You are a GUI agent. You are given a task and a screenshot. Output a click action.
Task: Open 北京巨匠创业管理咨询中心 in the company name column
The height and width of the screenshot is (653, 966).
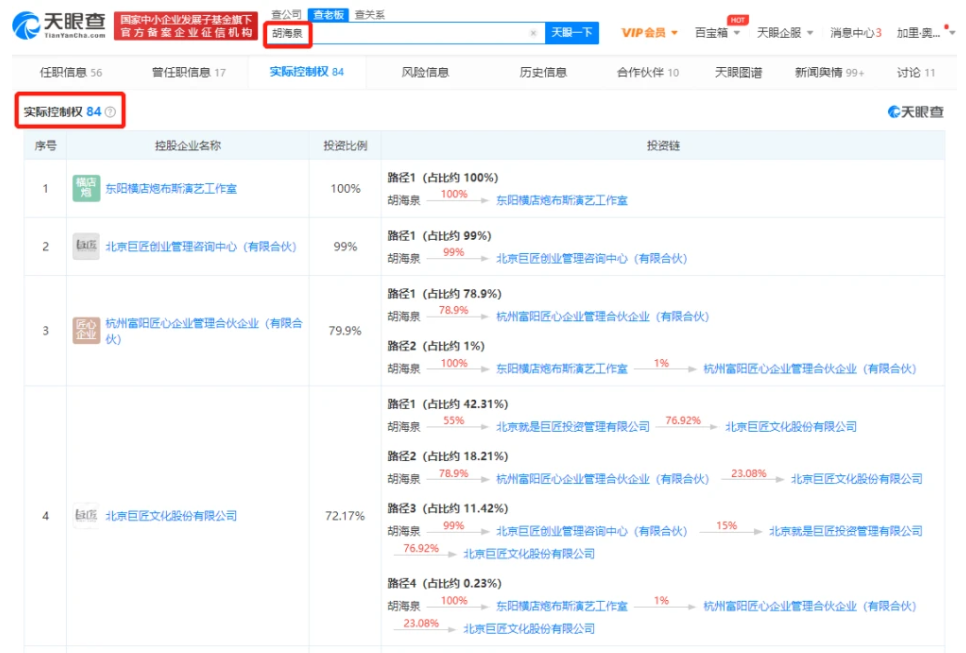tap(201, 246)
